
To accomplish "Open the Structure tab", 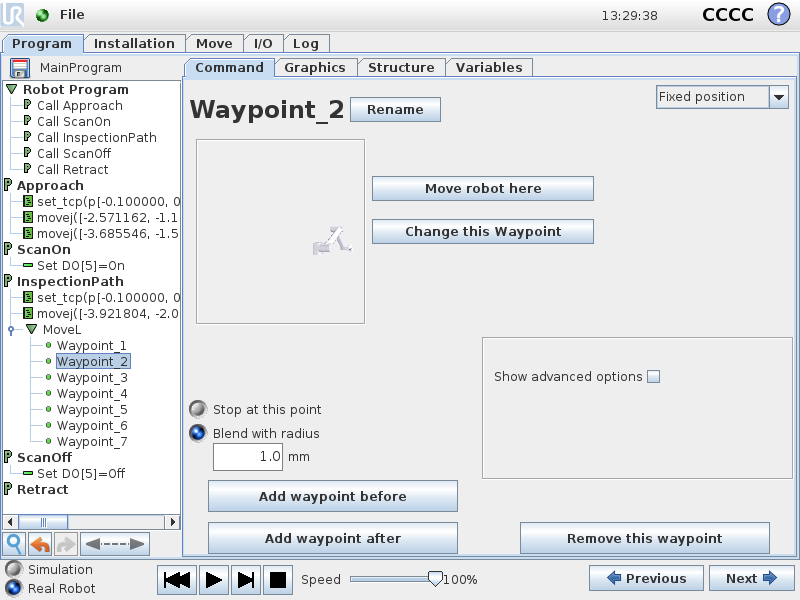I will 400,67.
